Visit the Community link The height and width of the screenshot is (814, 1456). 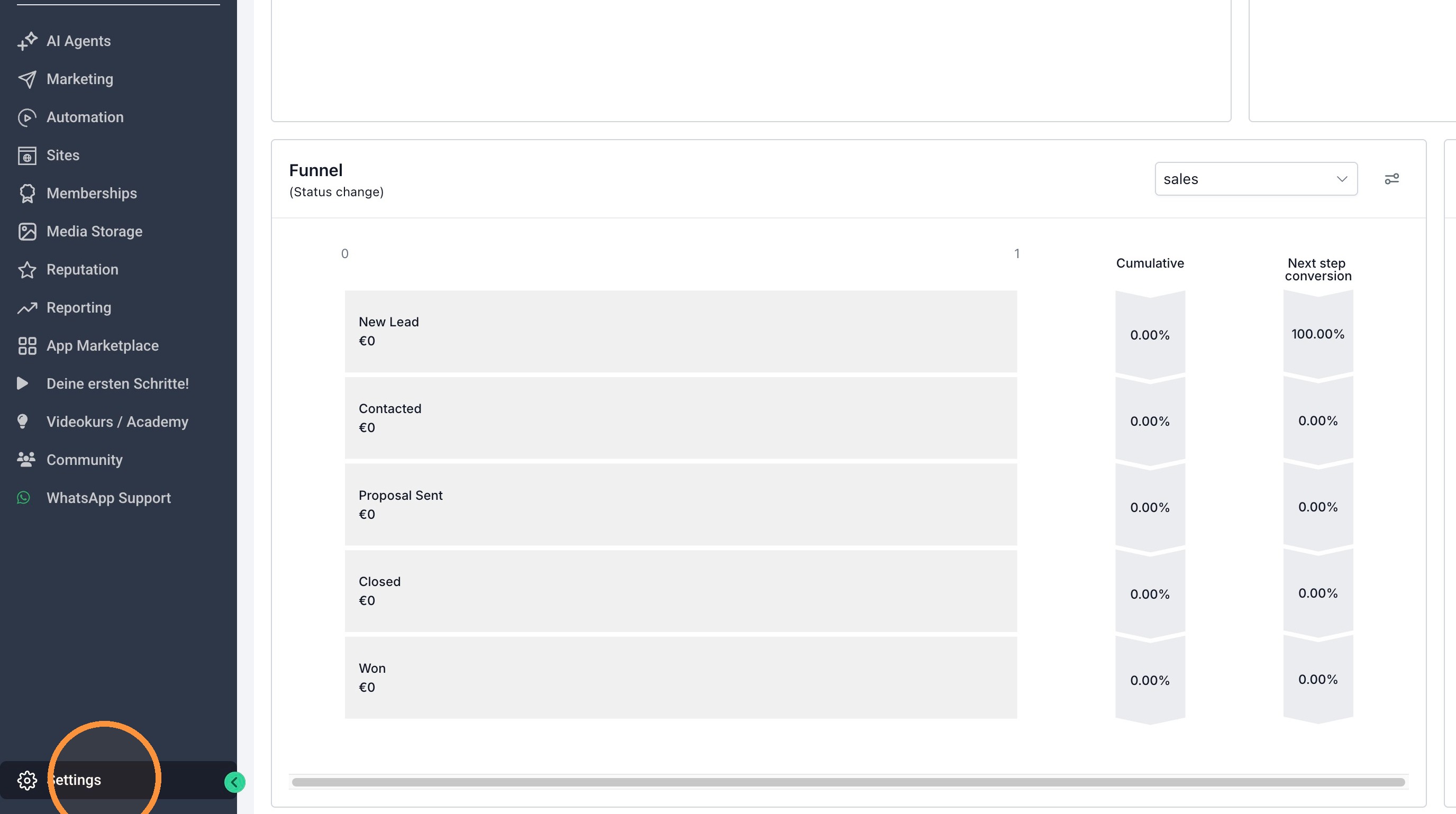84,459
